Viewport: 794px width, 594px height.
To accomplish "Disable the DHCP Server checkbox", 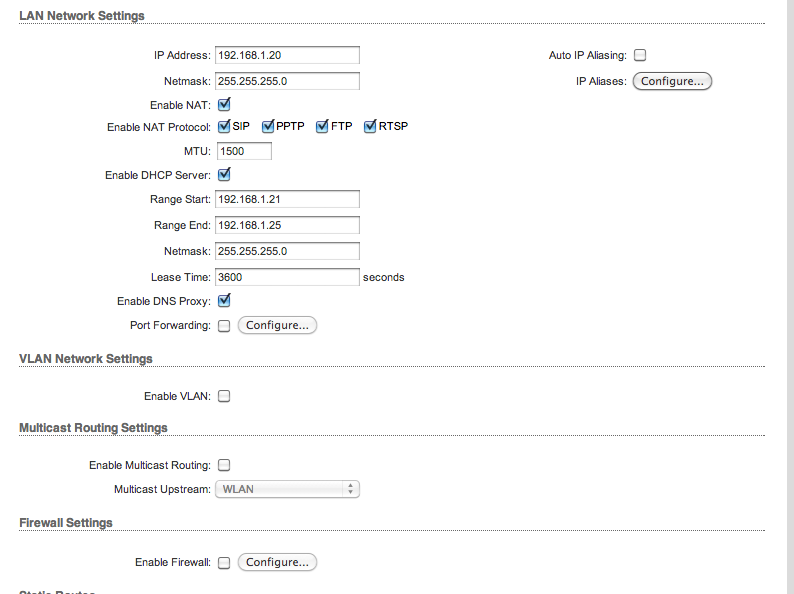I will coord(224,175).
